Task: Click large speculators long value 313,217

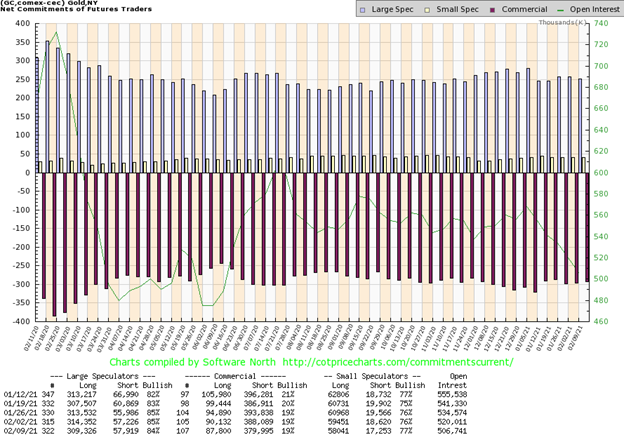Action: [82, 394]
